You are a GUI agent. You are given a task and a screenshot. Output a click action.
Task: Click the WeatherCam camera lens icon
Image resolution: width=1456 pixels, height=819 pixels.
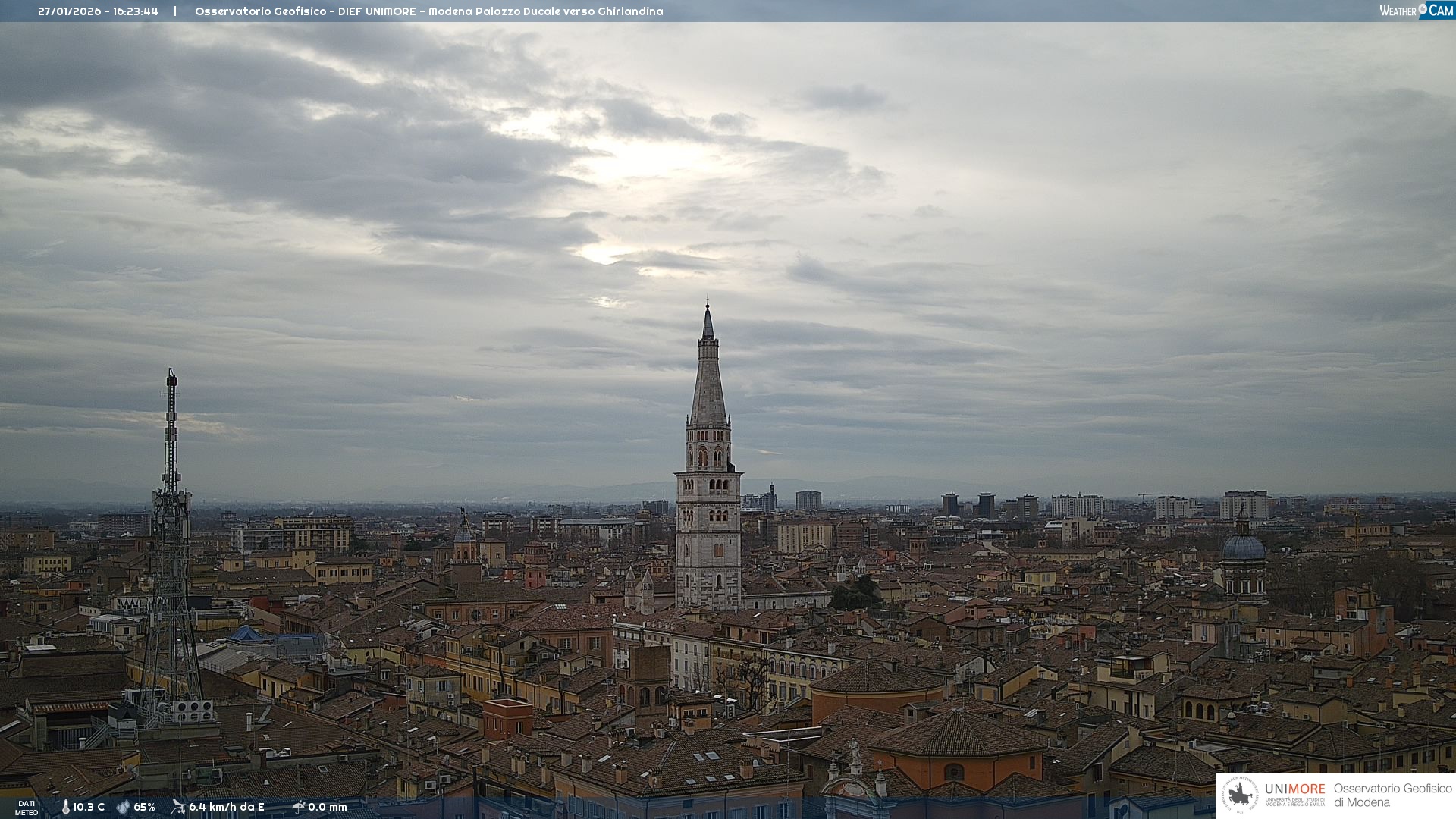click(1423, 8)
